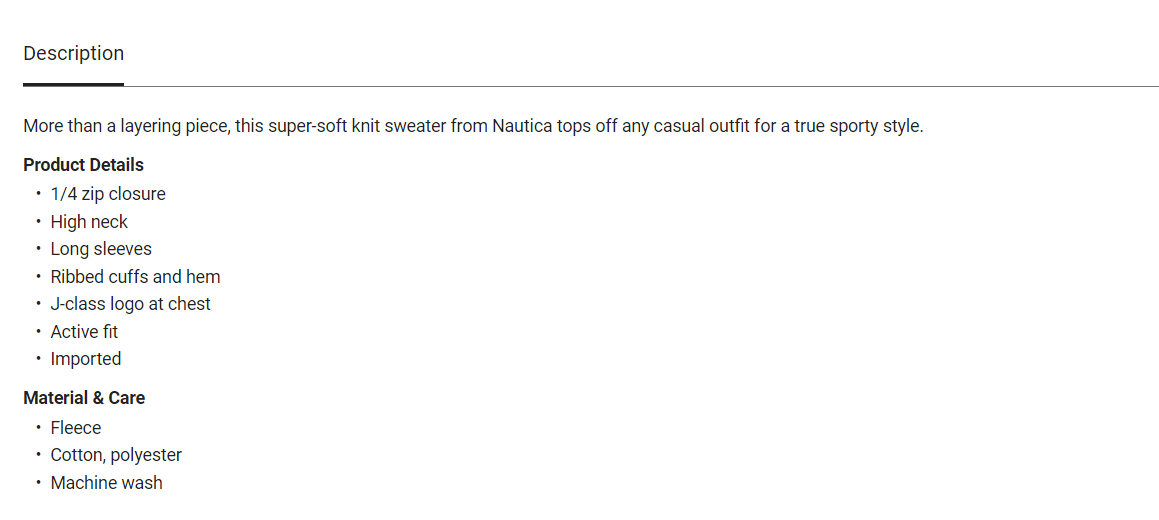The image size is (1159, 520).
Task: Open the Description tab
Action: click(x=74, y=54)
